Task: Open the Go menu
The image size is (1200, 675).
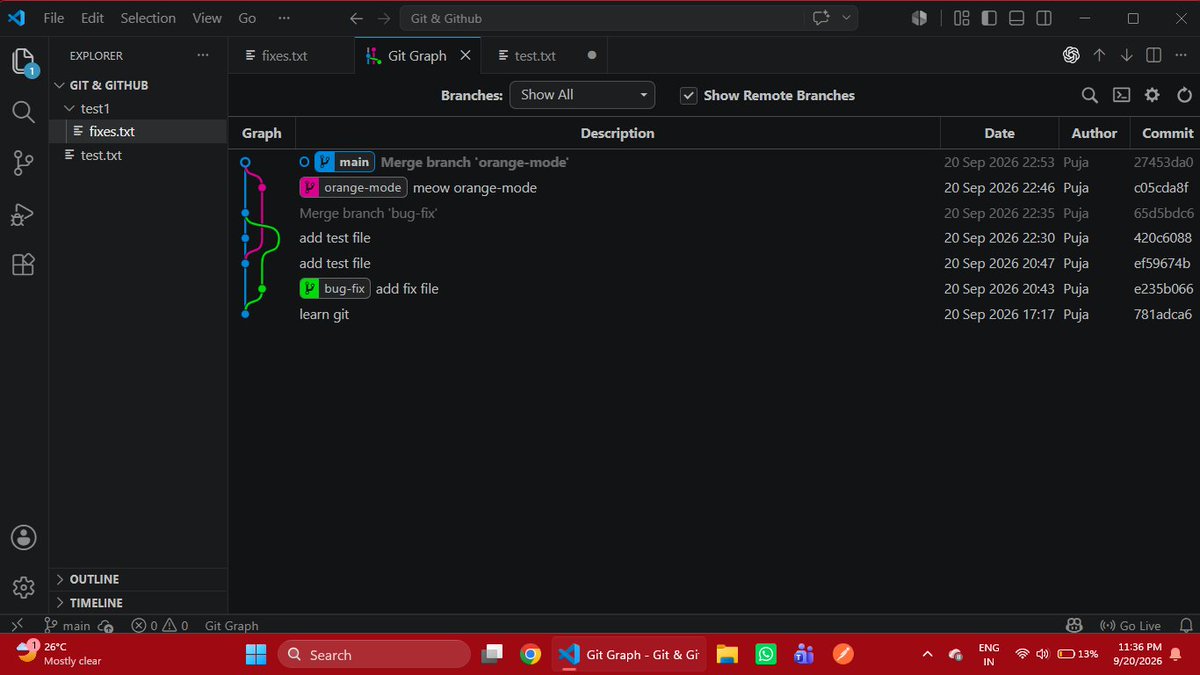Action: 247,18
